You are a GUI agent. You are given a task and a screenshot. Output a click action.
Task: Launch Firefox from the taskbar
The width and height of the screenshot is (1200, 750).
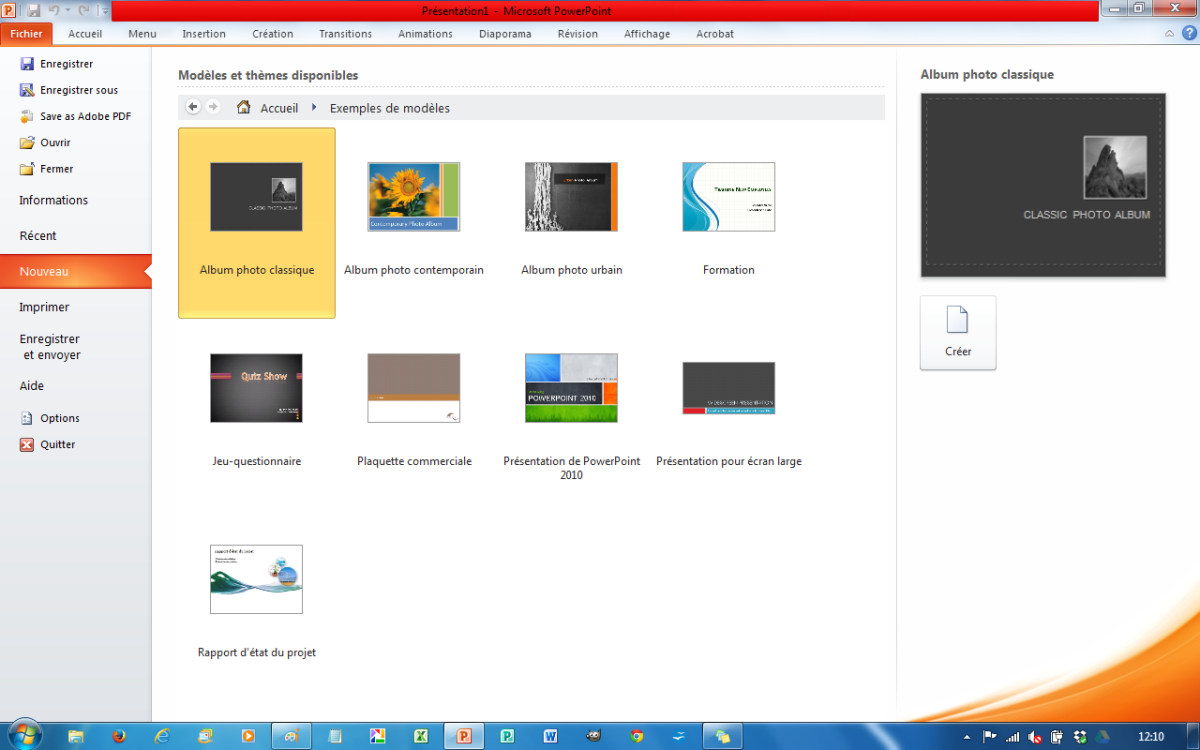(118, 736)
